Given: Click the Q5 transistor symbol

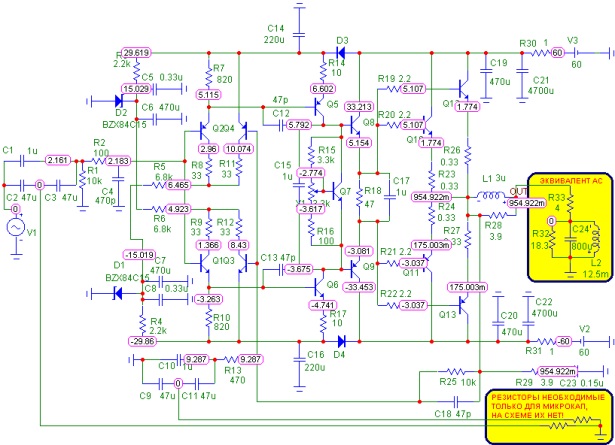Looking at the screenshot, I should [x=318, y=107].
